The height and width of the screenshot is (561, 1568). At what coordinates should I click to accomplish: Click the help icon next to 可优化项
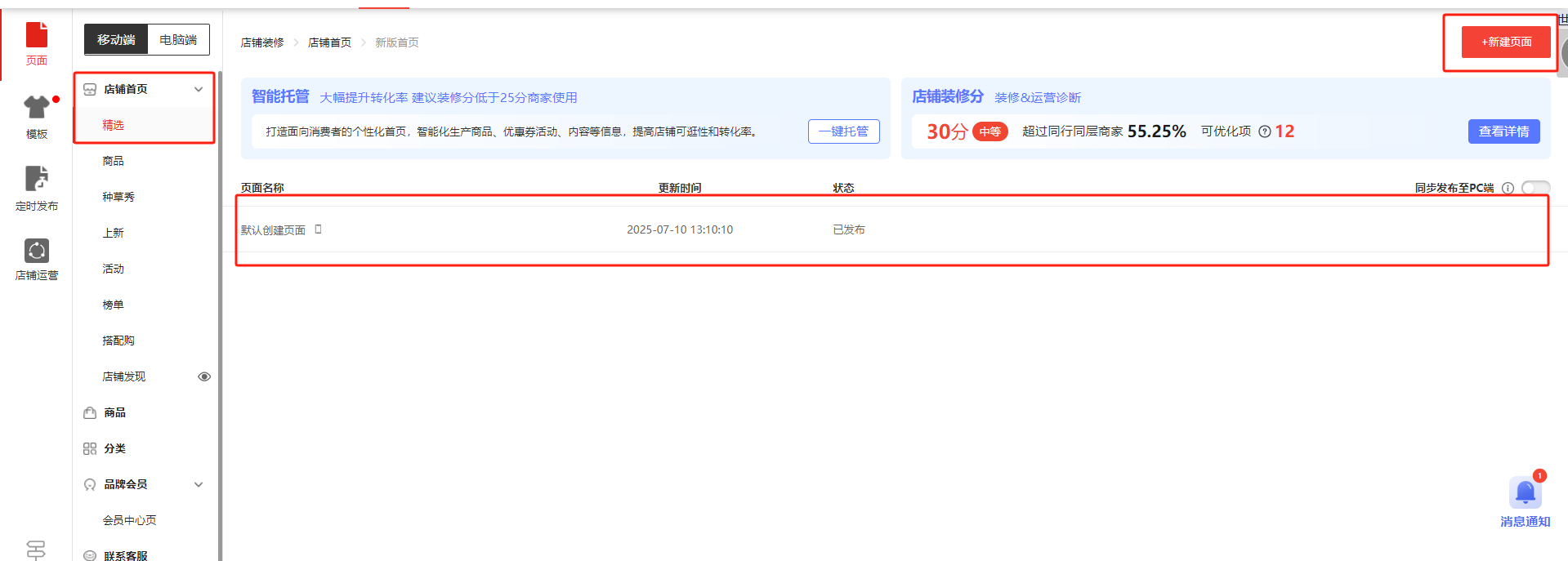click(x=1264, y=131)
